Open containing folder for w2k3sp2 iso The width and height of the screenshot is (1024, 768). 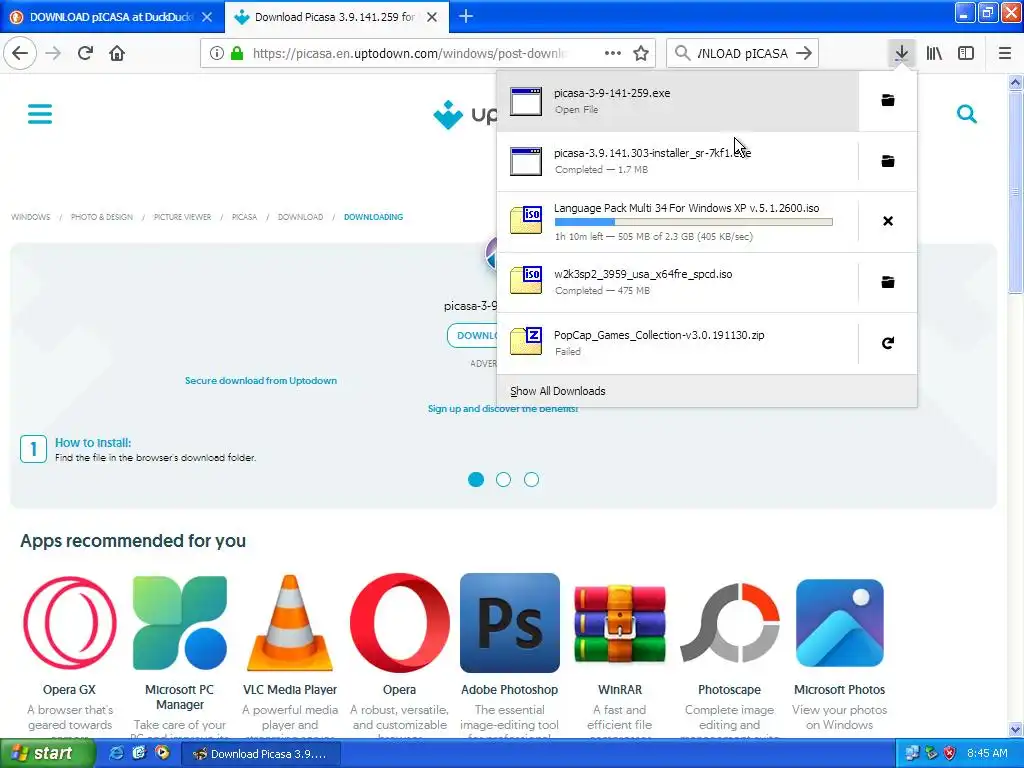click(888, 282)
